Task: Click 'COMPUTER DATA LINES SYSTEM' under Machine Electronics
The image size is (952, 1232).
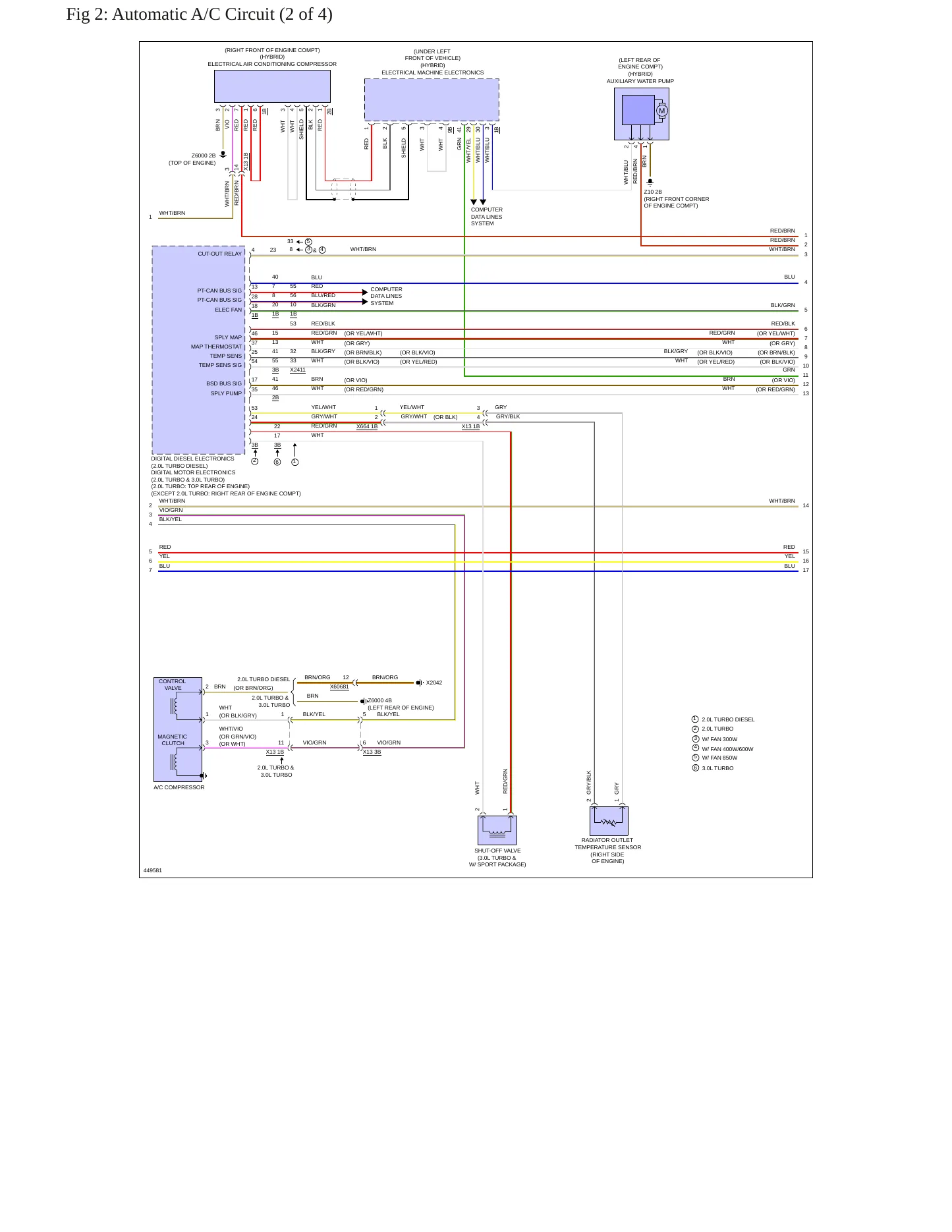Action: (487, 217)
